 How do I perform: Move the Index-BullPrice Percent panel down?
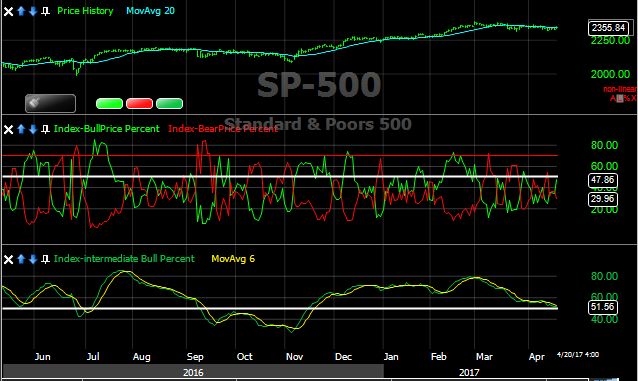click(x=33, y=129)
